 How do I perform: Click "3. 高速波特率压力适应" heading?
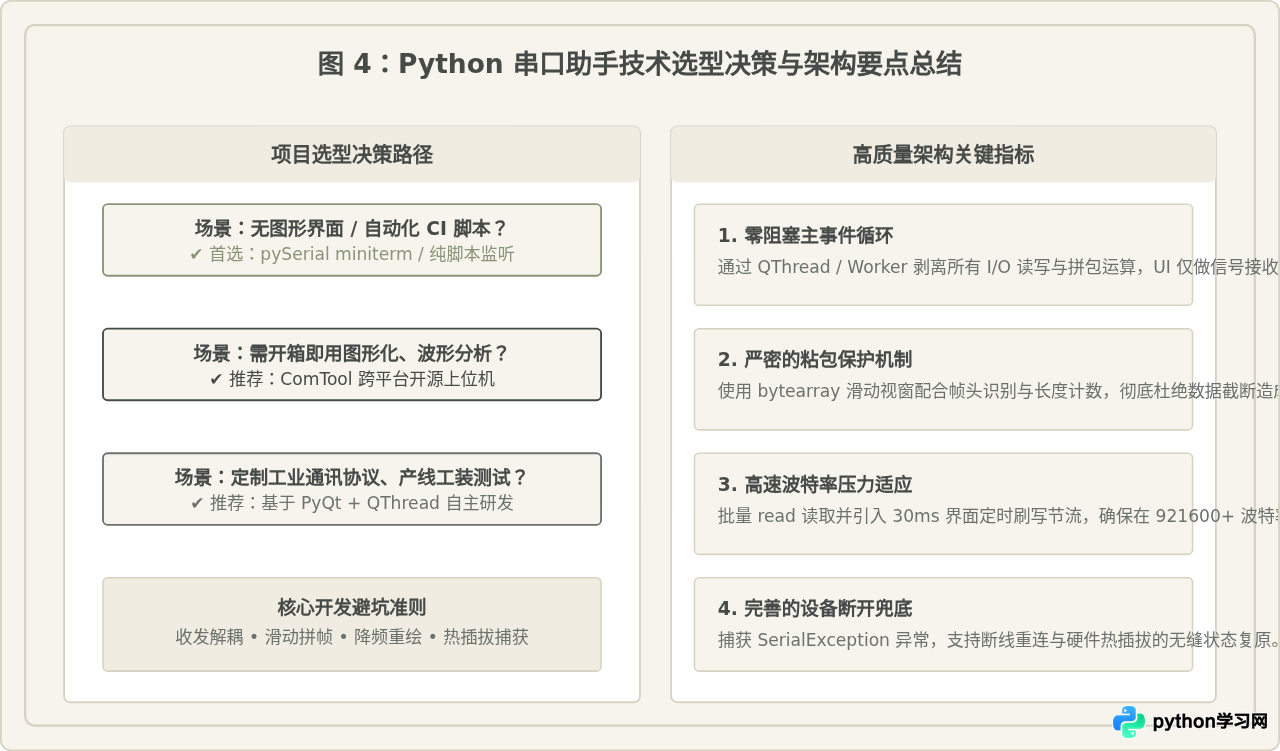pos(815,485)
